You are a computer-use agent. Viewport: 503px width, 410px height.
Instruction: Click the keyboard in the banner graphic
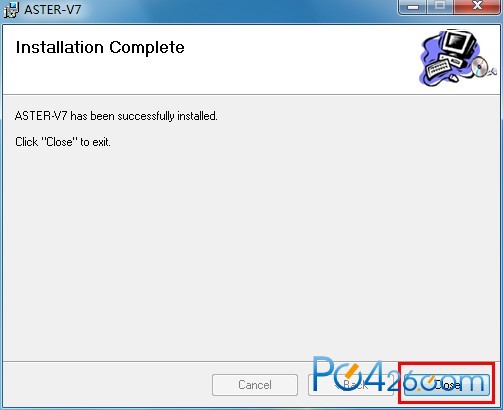(x=440, y=68)
